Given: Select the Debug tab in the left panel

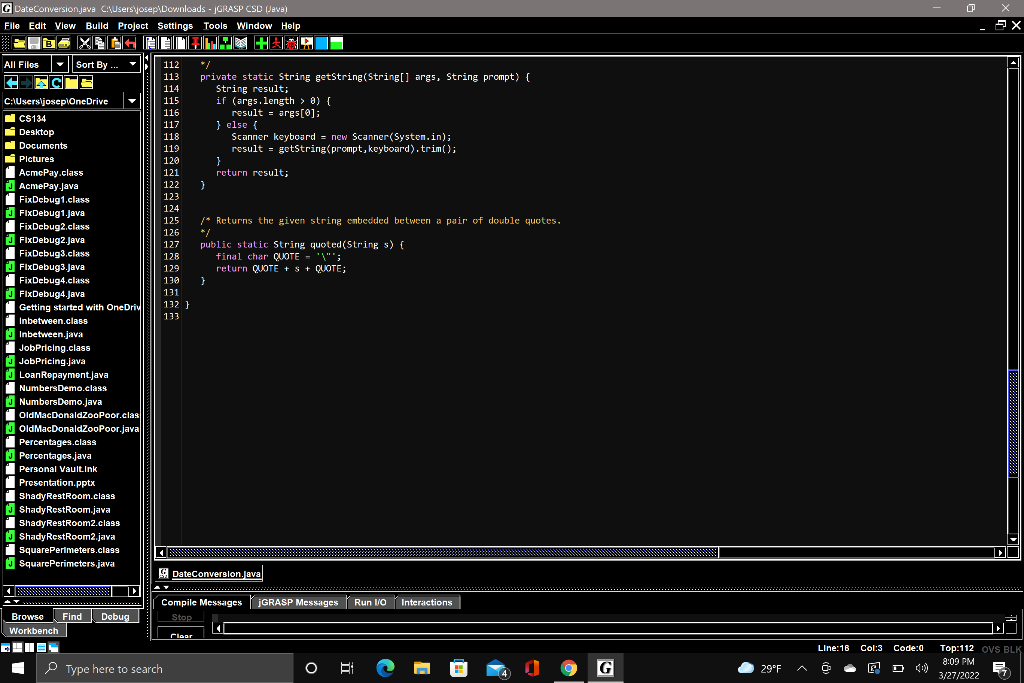Looking at the screenshot, I should click(x=115, y=617).
